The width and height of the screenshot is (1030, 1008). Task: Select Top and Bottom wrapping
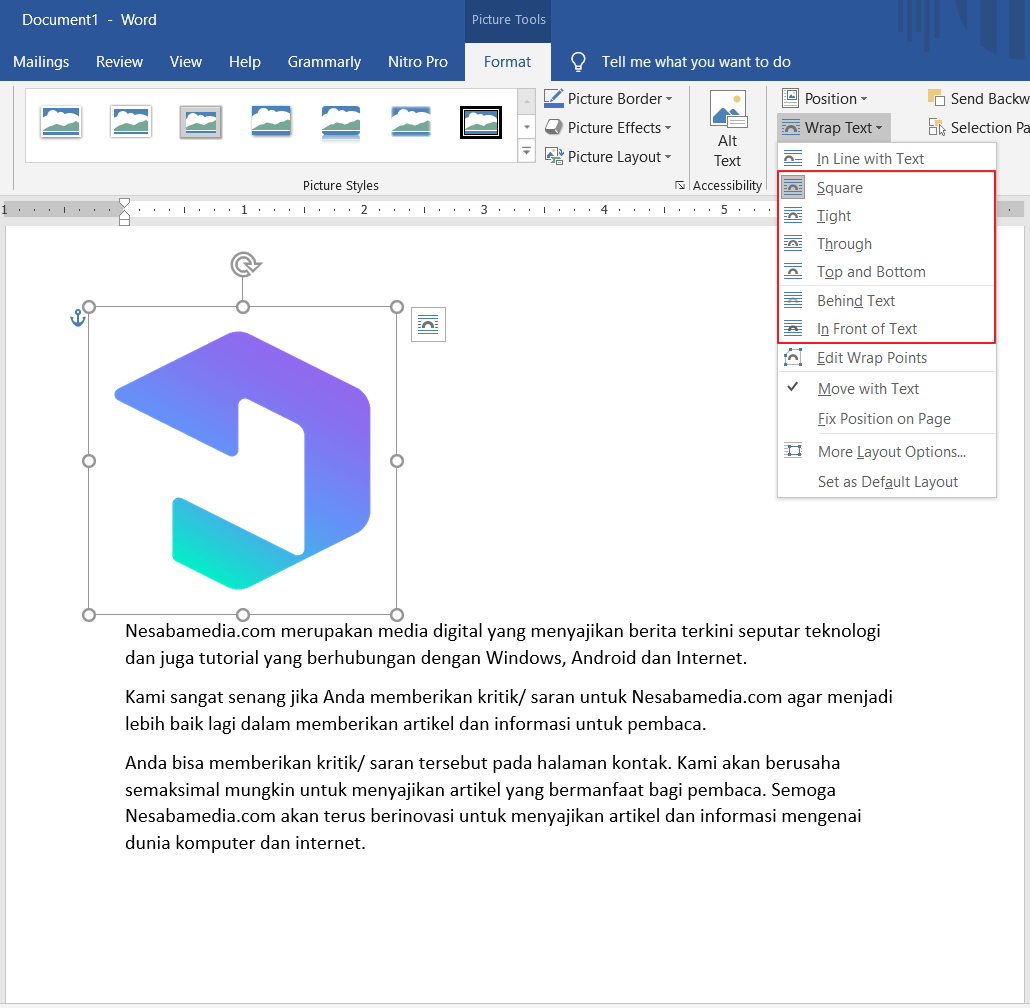pos(887,272)
